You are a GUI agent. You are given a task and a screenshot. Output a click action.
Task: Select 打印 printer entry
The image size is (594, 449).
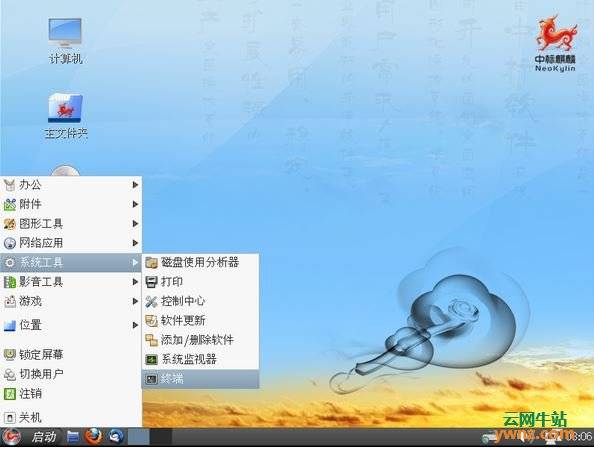tap(200, 282)
